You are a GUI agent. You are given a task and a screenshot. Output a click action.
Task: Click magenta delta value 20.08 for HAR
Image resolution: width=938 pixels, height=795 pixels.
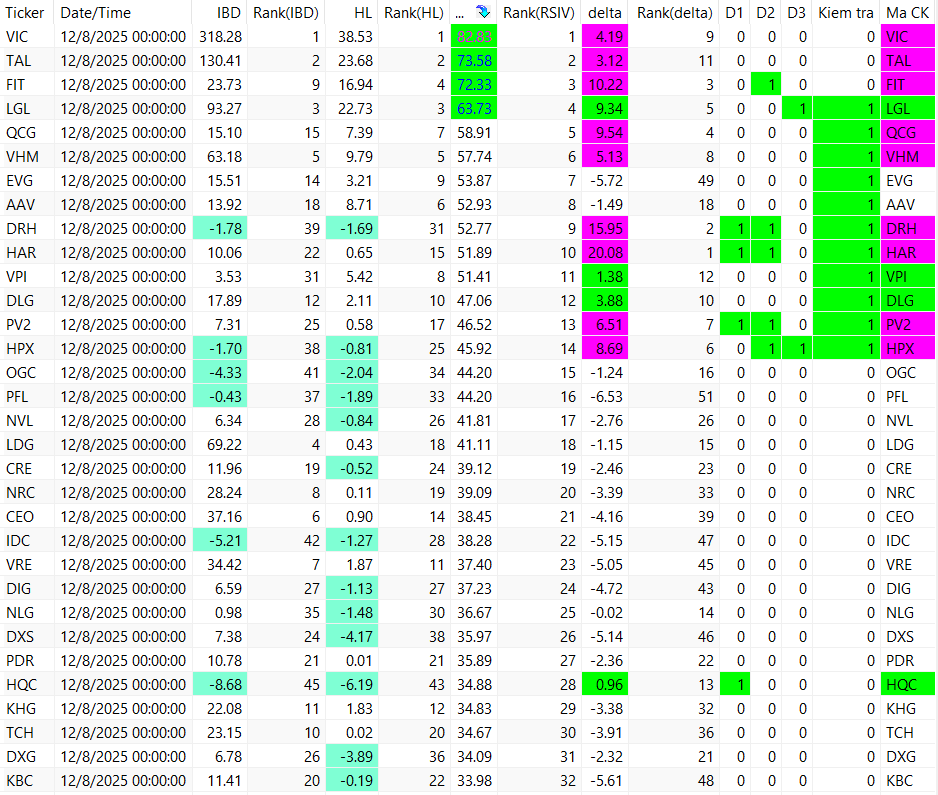point(605,252)
